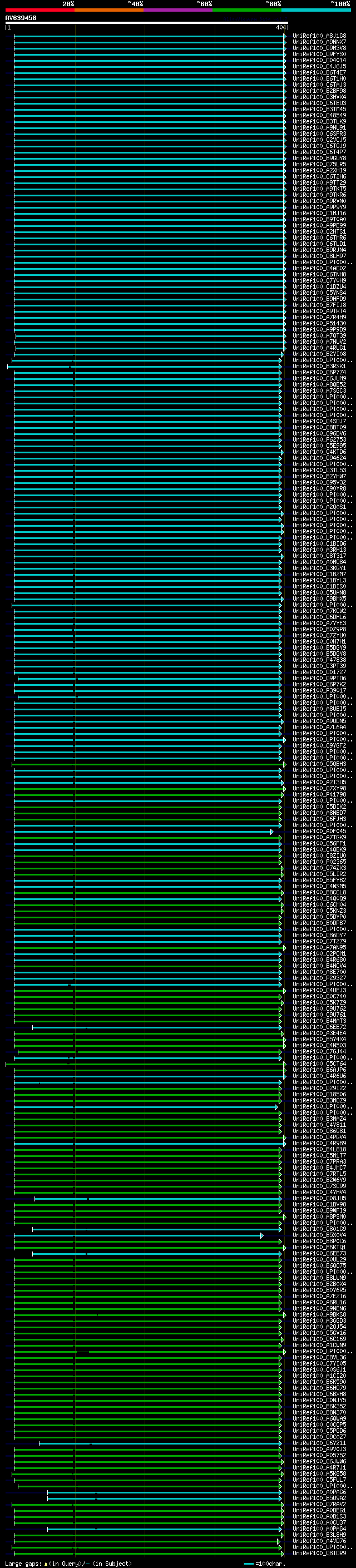The width and height of the screenshot is (356, 1568).
Task: Select label UniRef100_A7QT39
Action: [319, 336]
